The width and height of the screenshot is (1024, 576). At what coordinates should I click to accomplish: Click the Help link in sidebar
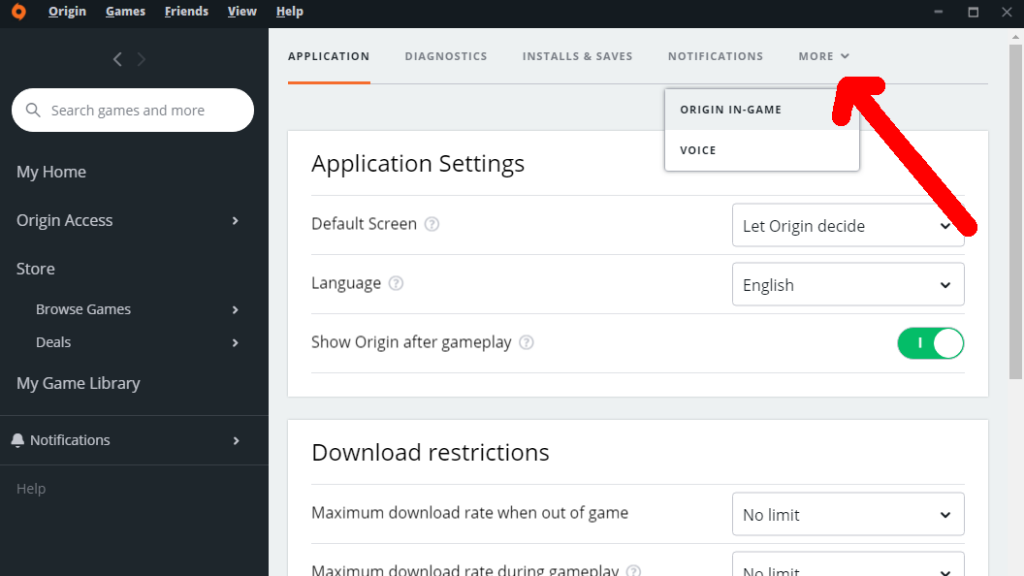31,488
